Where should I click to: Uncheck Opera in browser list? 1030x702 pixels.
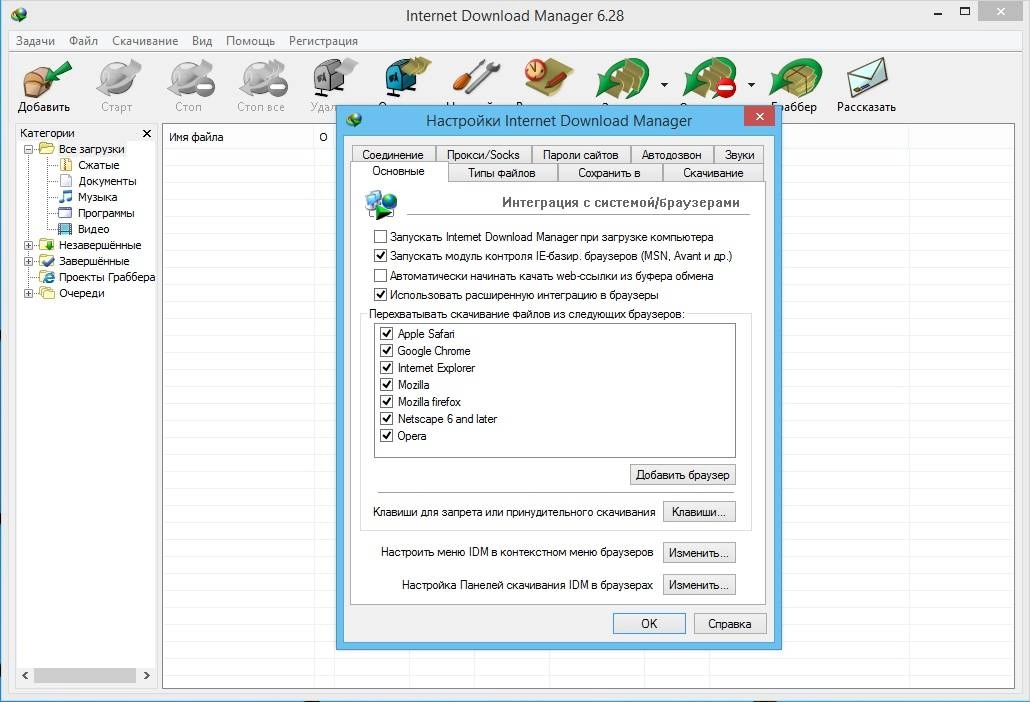click(x=387, y=435)
